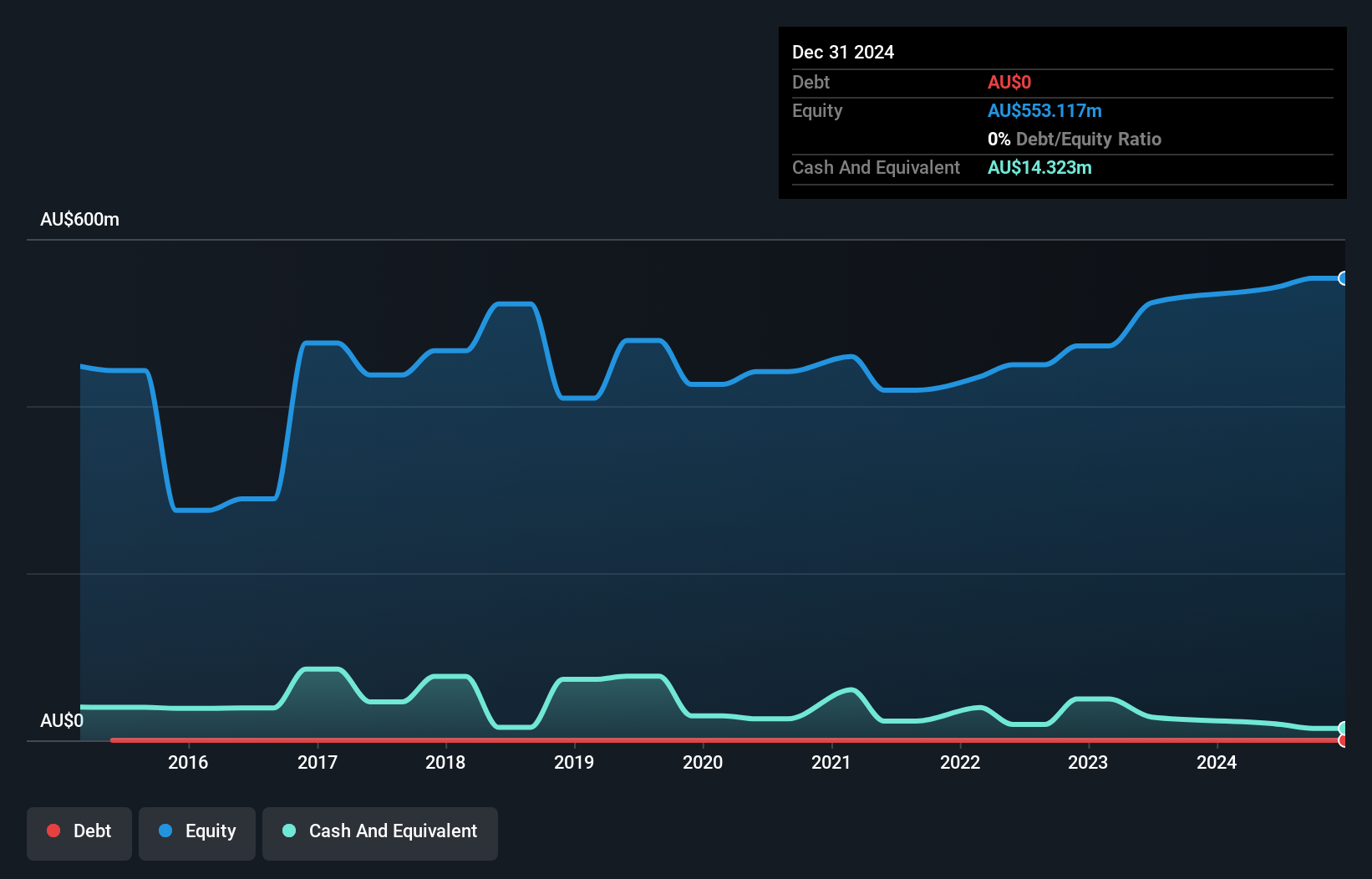Click the 2019 x-axis label
Screen dimensions: 1372x879
point(574,762)
